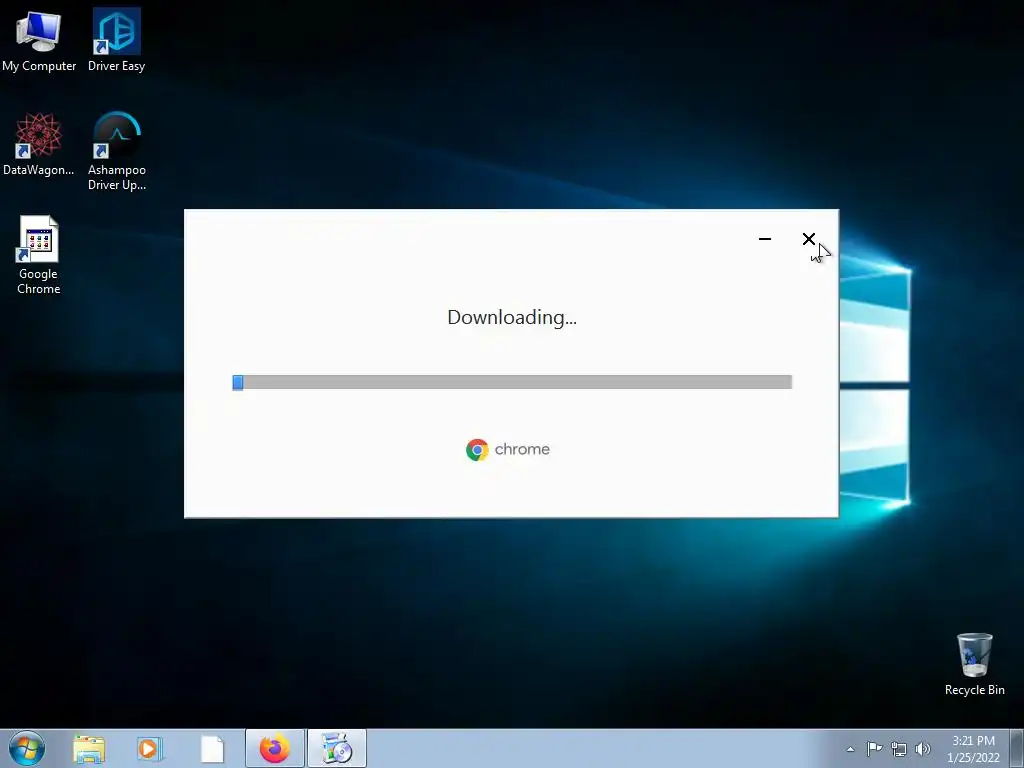Image resolution: width=1024 pixels, height=768 pixels.
Task: Open the network status tray icon
Action: pos(899,749)
